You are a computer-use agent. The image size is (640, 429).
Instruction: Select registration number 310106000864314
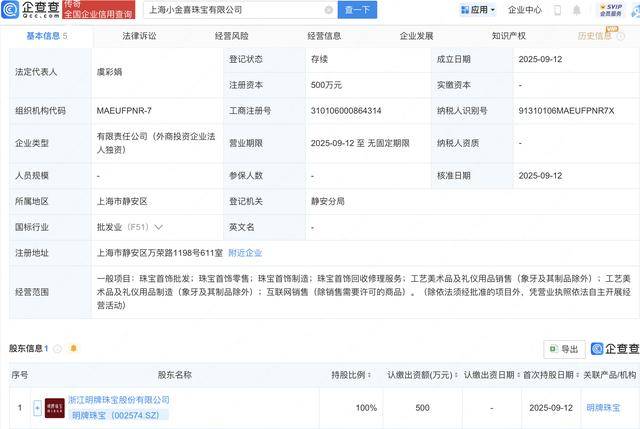[x=346, y=111]
